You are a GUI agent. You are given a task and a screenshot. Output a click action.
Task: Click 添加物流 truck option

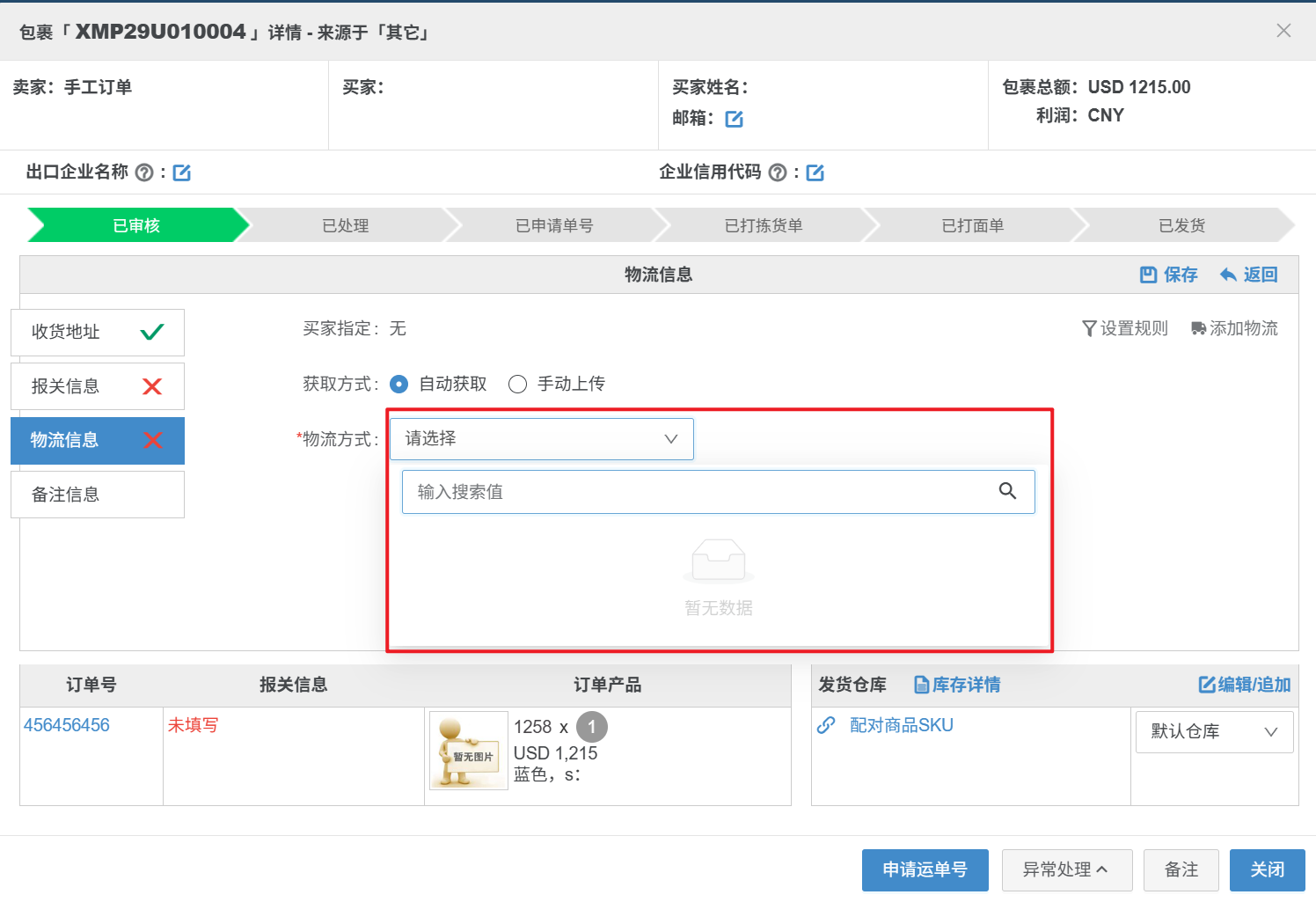tap(1233, 328)
